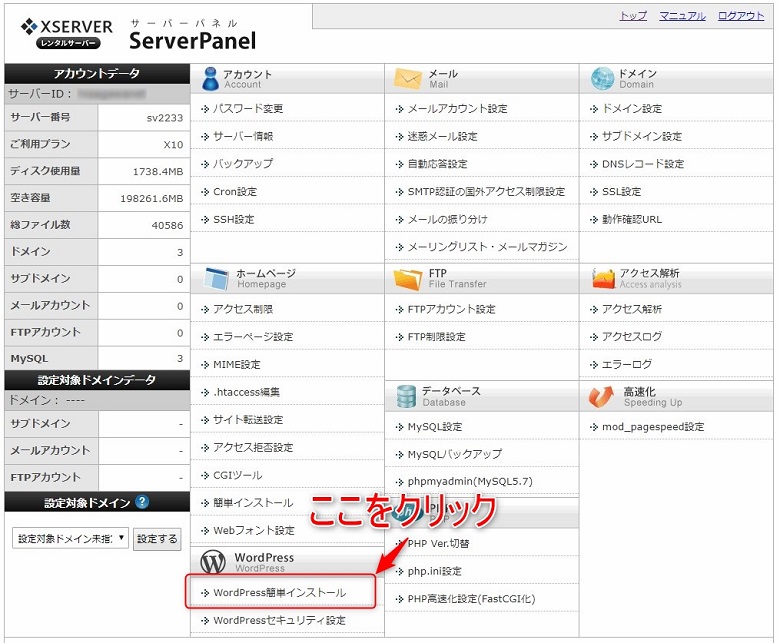Open メールアカウント設定
This screenshot has width=780, height=643.
pos(458,108)
